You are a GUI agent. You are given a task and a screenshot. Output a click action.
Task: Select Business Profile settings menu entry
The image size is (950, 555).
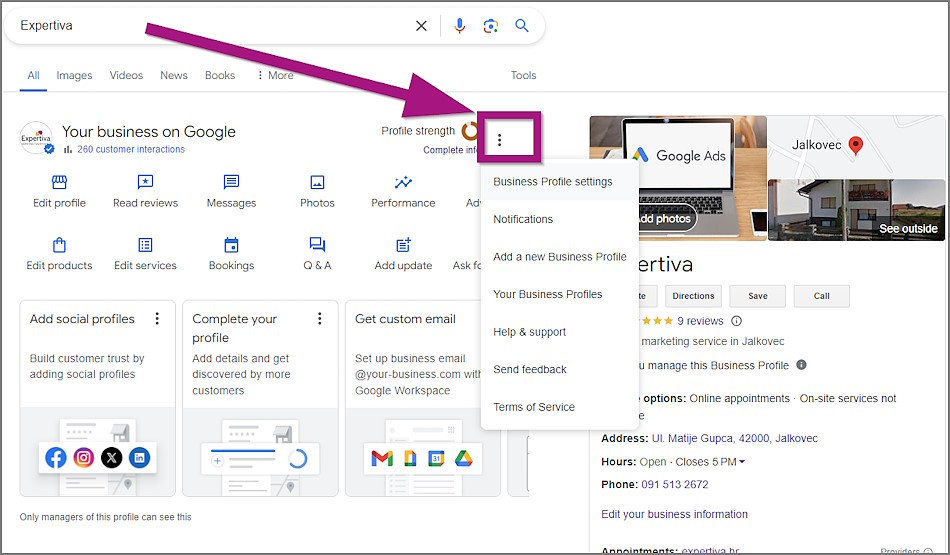[x=559, y=182]
